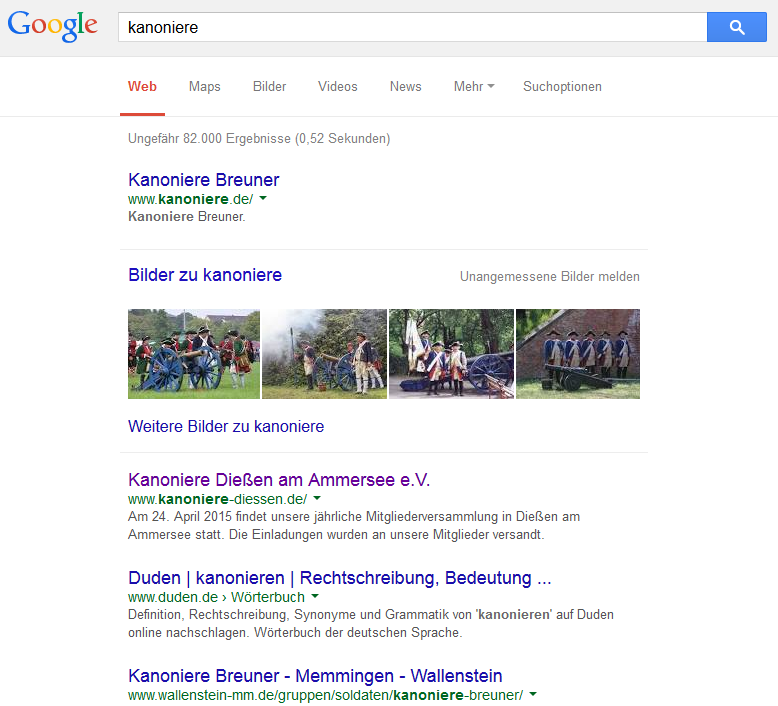Click Weitere Bilder zu kanoniere
The width and height of the screenshot is (778, 706).
(226, 426)
